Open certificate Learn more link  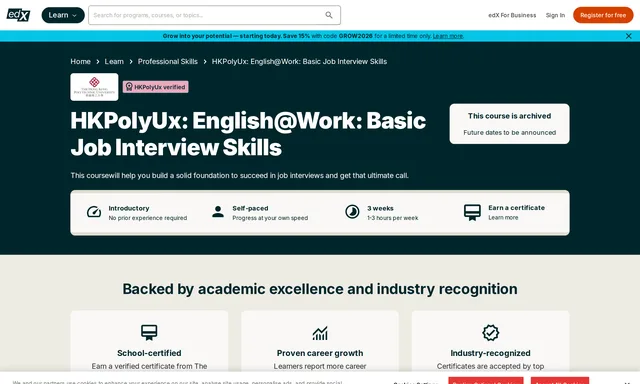(503, 218)
